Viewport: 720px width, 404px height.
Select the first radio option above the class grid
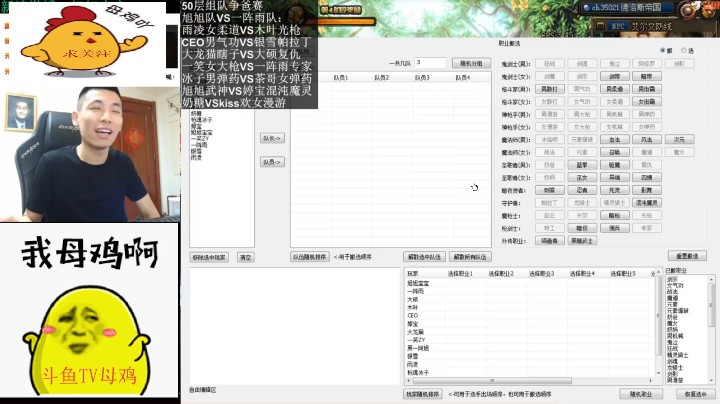coord(663,50)
